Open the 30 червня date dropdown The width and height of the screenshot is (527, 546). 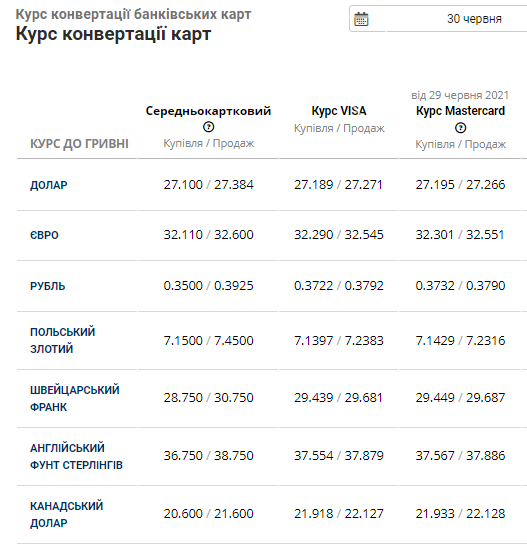pyautogui.click(x=438, y=19)
